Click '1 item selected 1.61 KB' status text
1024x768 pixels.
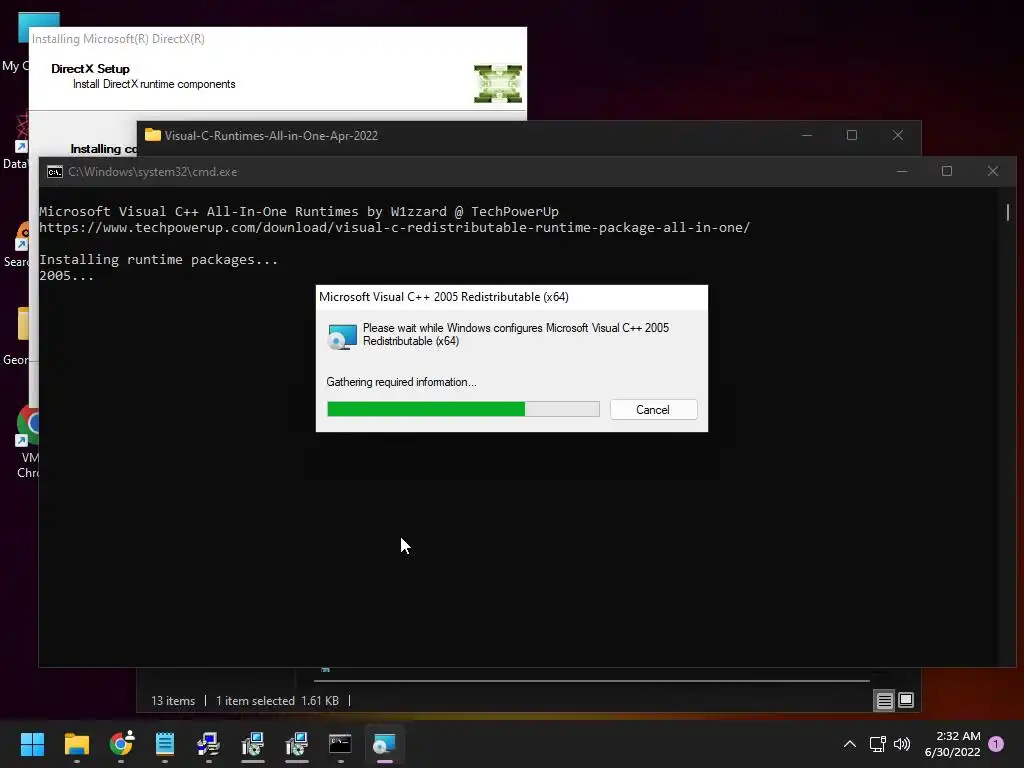278,701
